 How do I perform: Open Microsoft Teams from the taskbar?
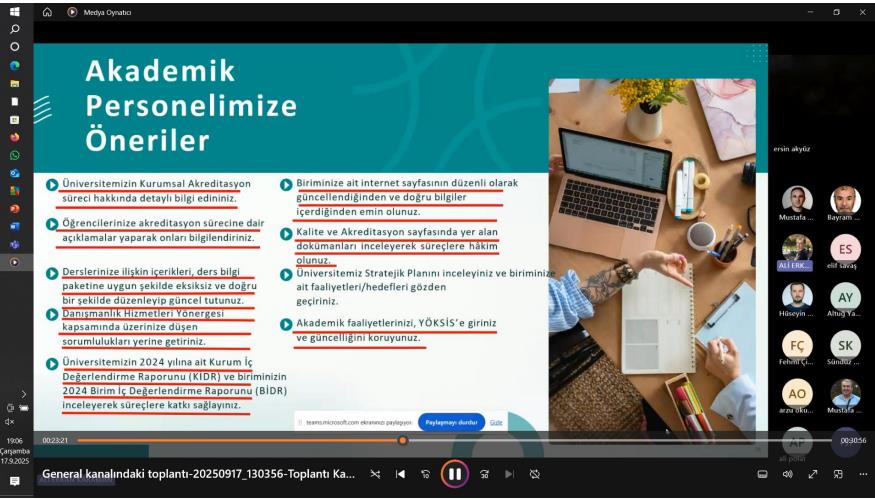click(15, 244)
